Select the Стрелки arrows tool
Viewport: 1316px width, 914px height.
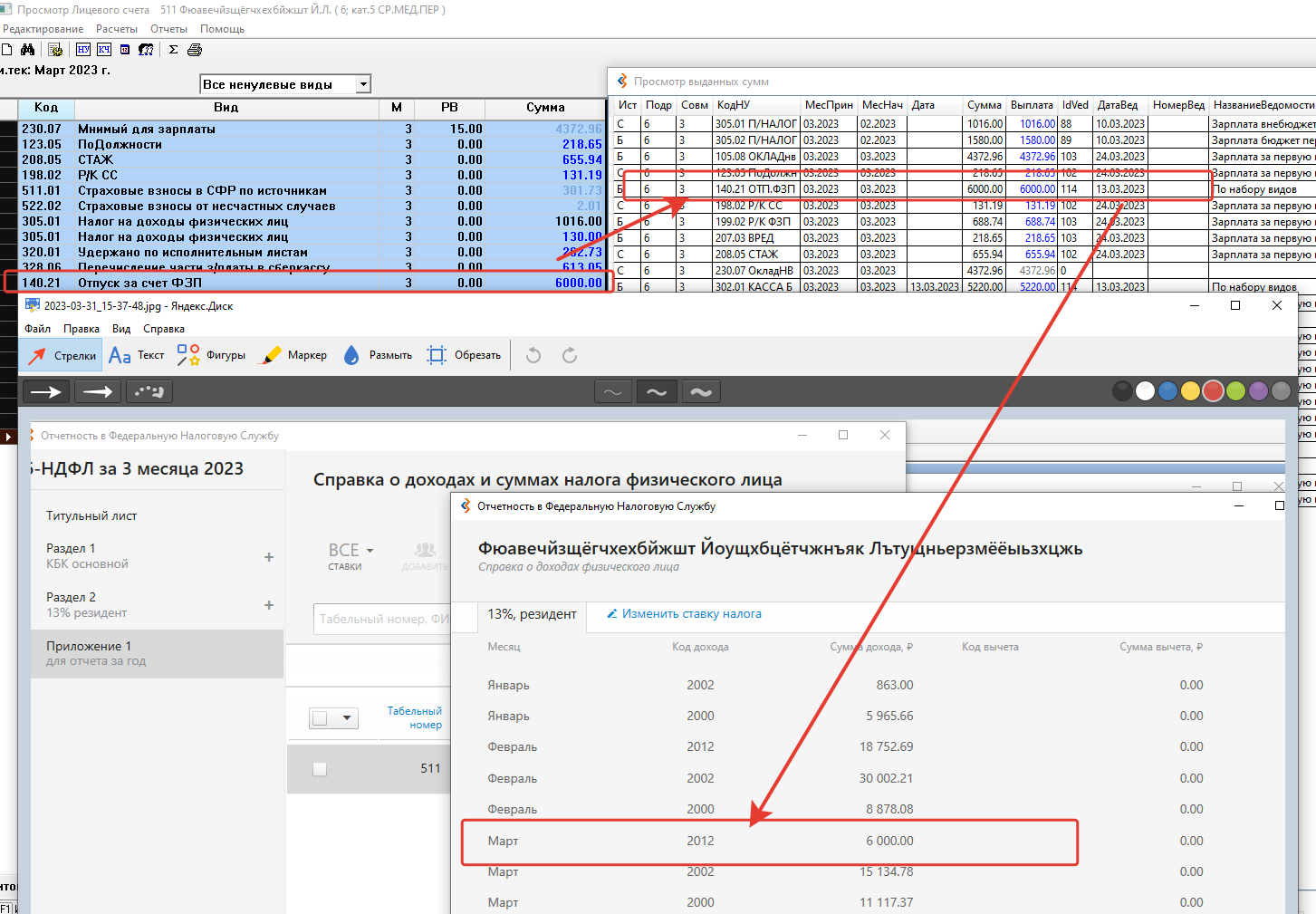click(x=62, y=356)
